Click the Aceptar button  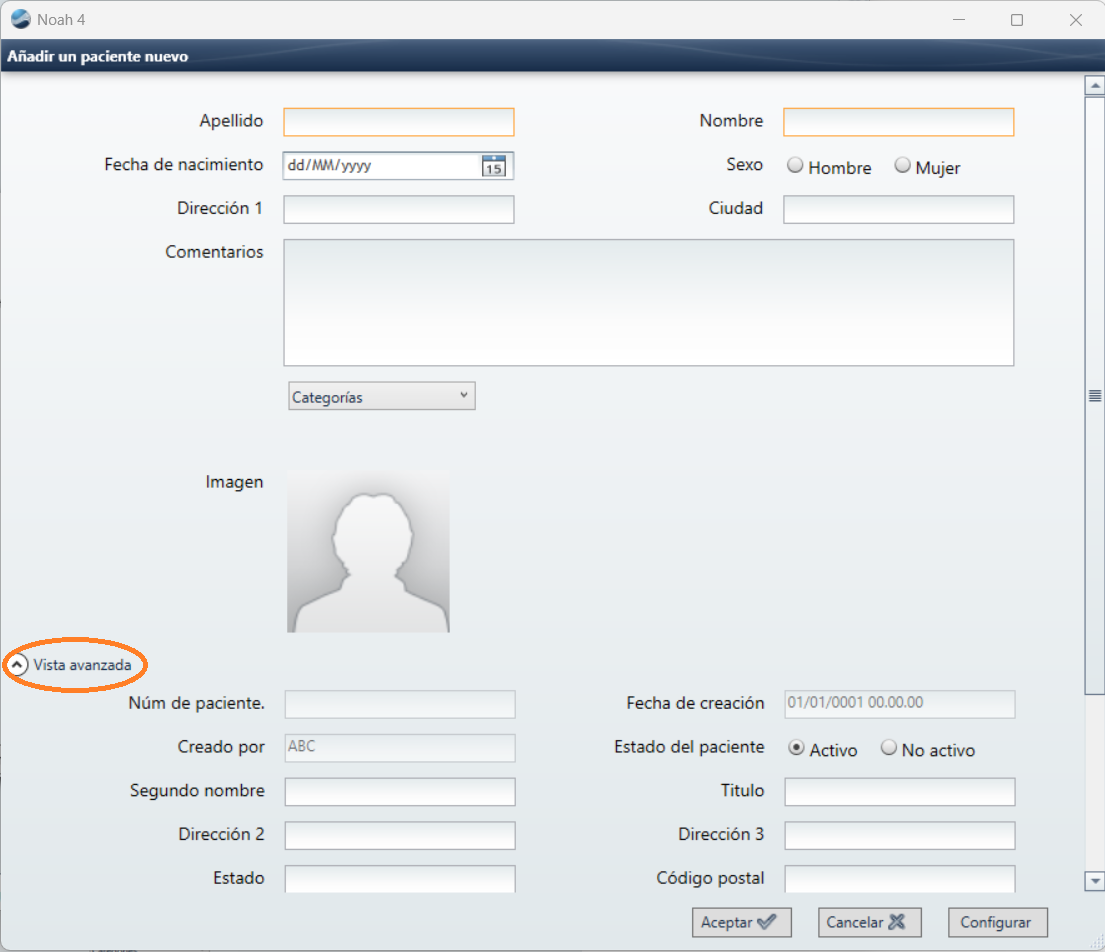click(741, 922)
